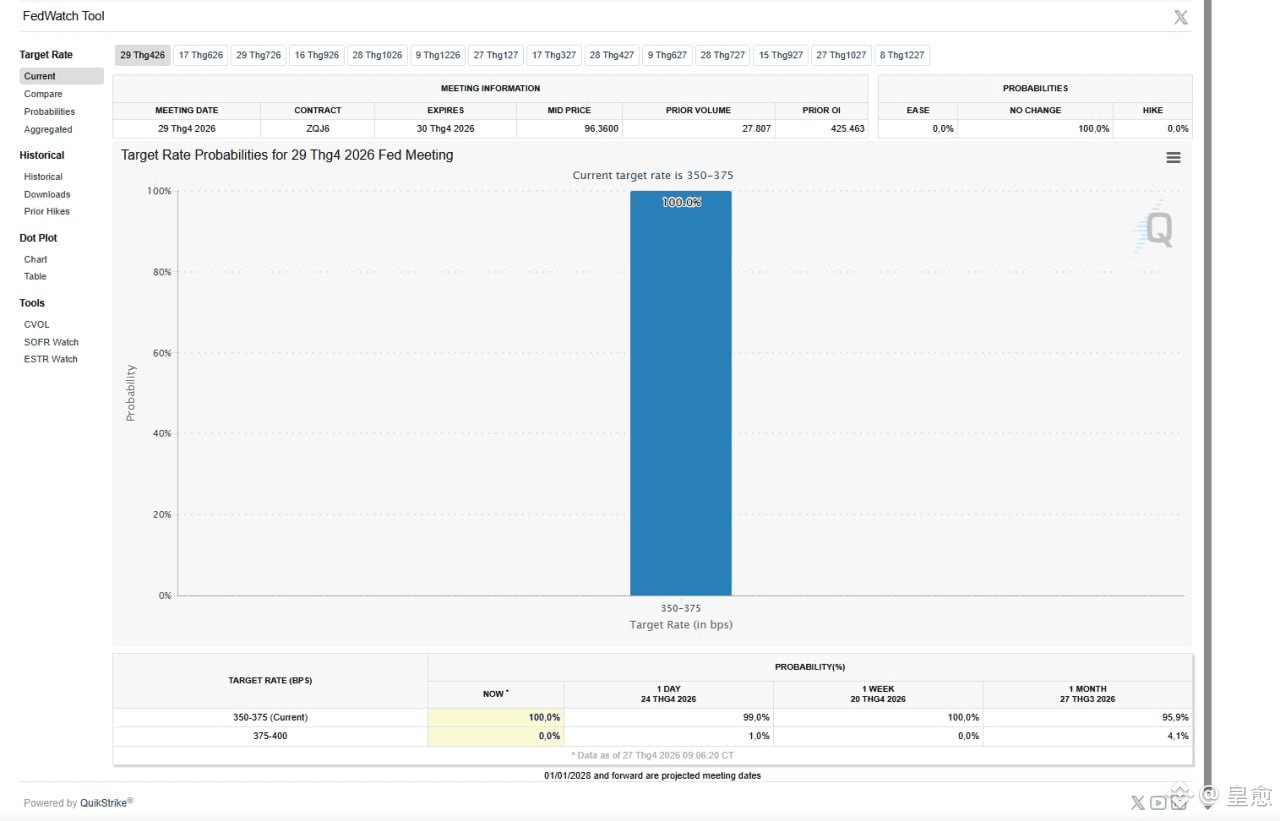Viewport: 1280px width, 821px height.
Task: Open ESTR Watch tool
Action: (51, 359)
